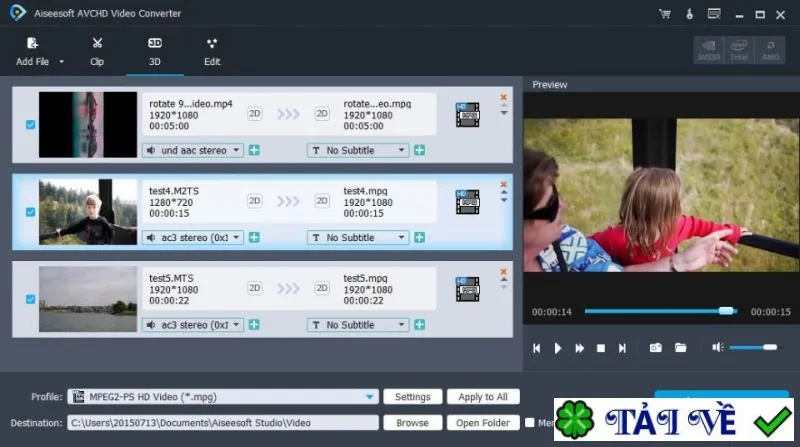The width and height of the screenshot is (800, 447).
Task: Skip to next preview track
Action: pyautogui.click(x=622, y=348)
